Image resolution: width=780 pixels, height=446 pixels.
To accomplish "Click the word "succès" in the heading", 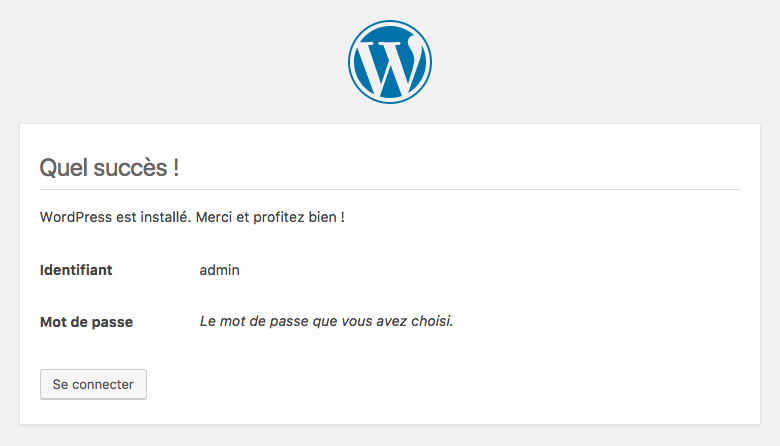I will pyautogui.click(x=126, y=167).
